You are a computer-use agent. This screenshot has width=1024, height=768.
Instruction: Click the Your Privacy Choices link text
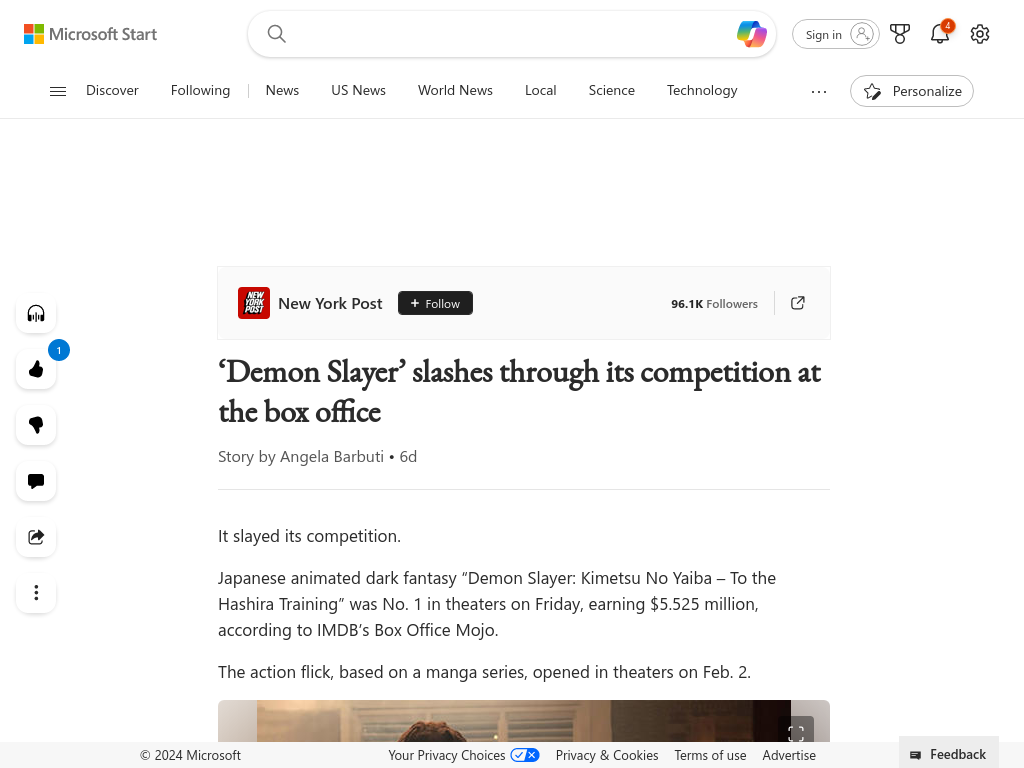tap(447, 755)
